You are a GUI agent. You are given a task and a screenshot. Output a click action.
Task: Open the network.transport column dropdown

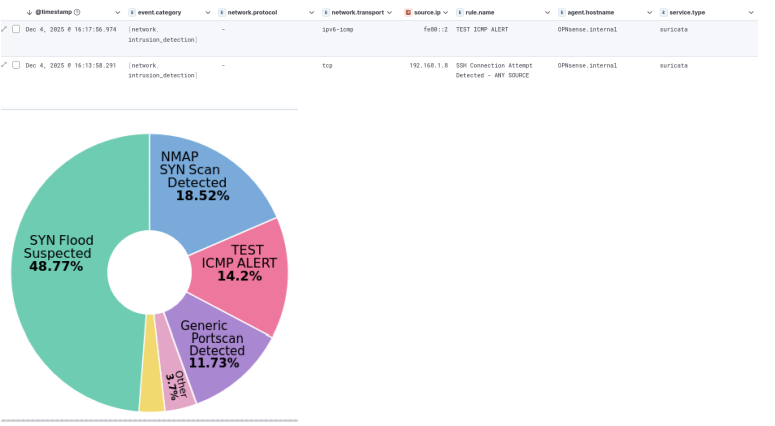click(x=392, y=12)
